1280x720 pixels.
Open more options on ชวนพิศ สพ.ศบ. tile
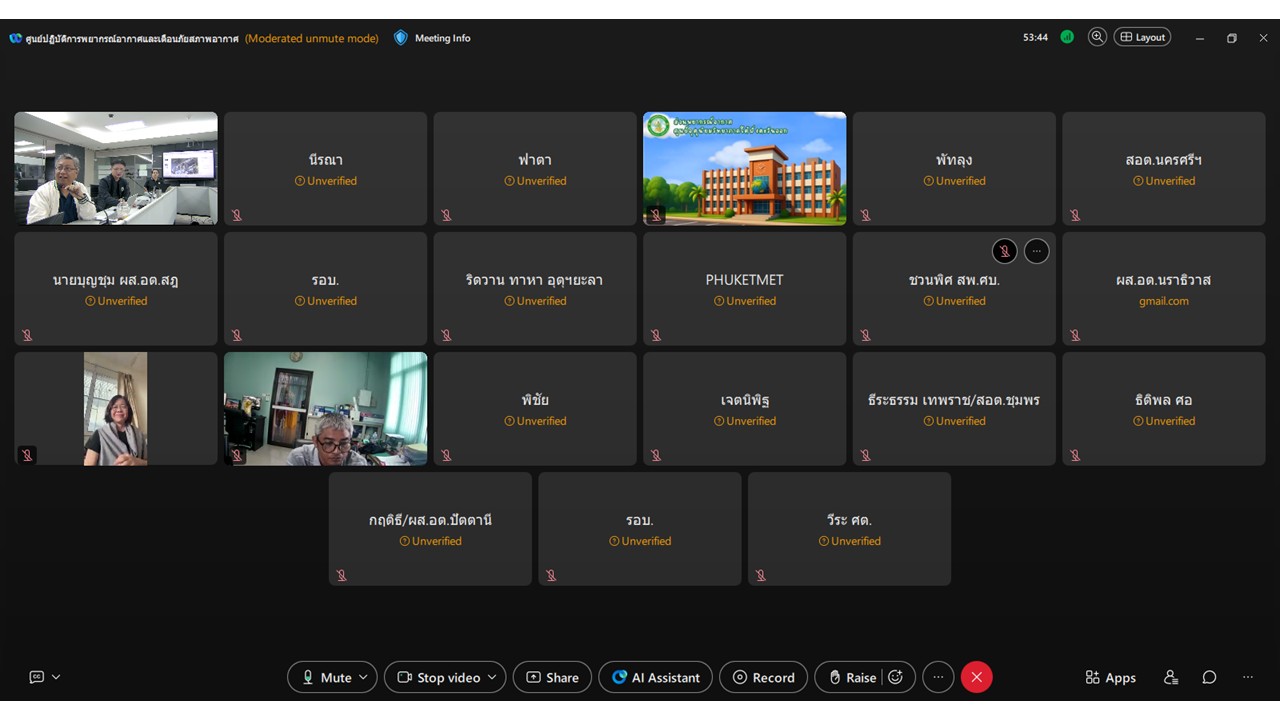1037,251
